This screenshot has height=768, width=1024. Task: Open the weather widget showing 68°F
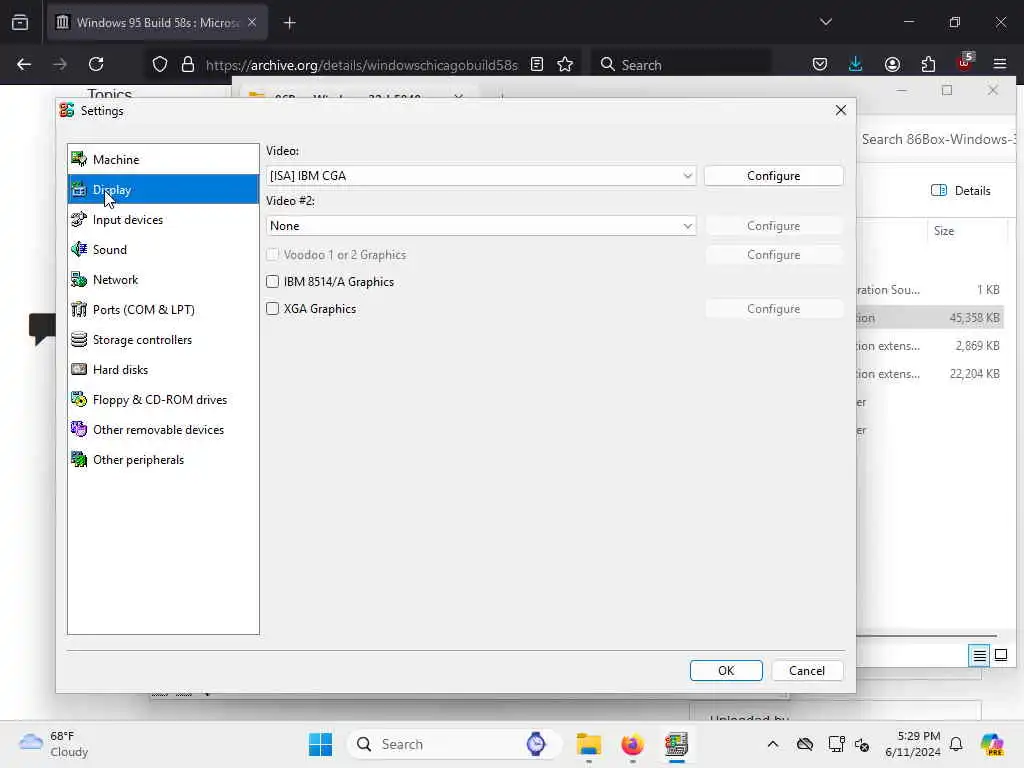(x=54, y=744)
